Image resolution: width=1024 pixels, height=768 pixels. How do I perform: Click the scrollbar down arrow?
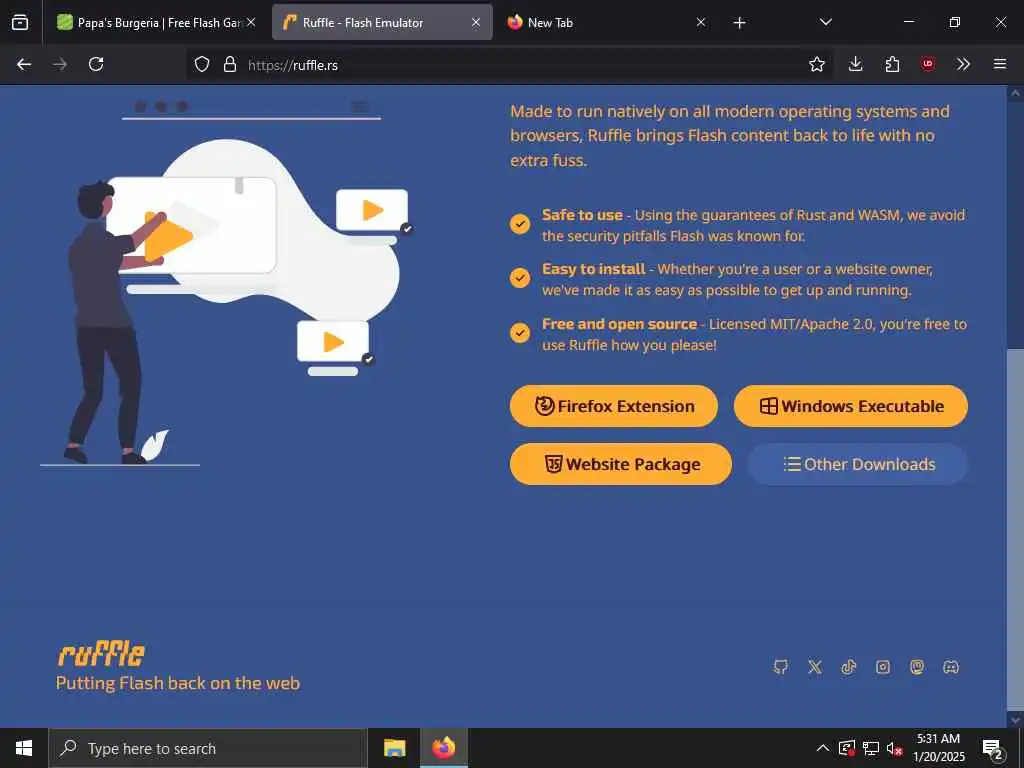[x=1015, y=720]
